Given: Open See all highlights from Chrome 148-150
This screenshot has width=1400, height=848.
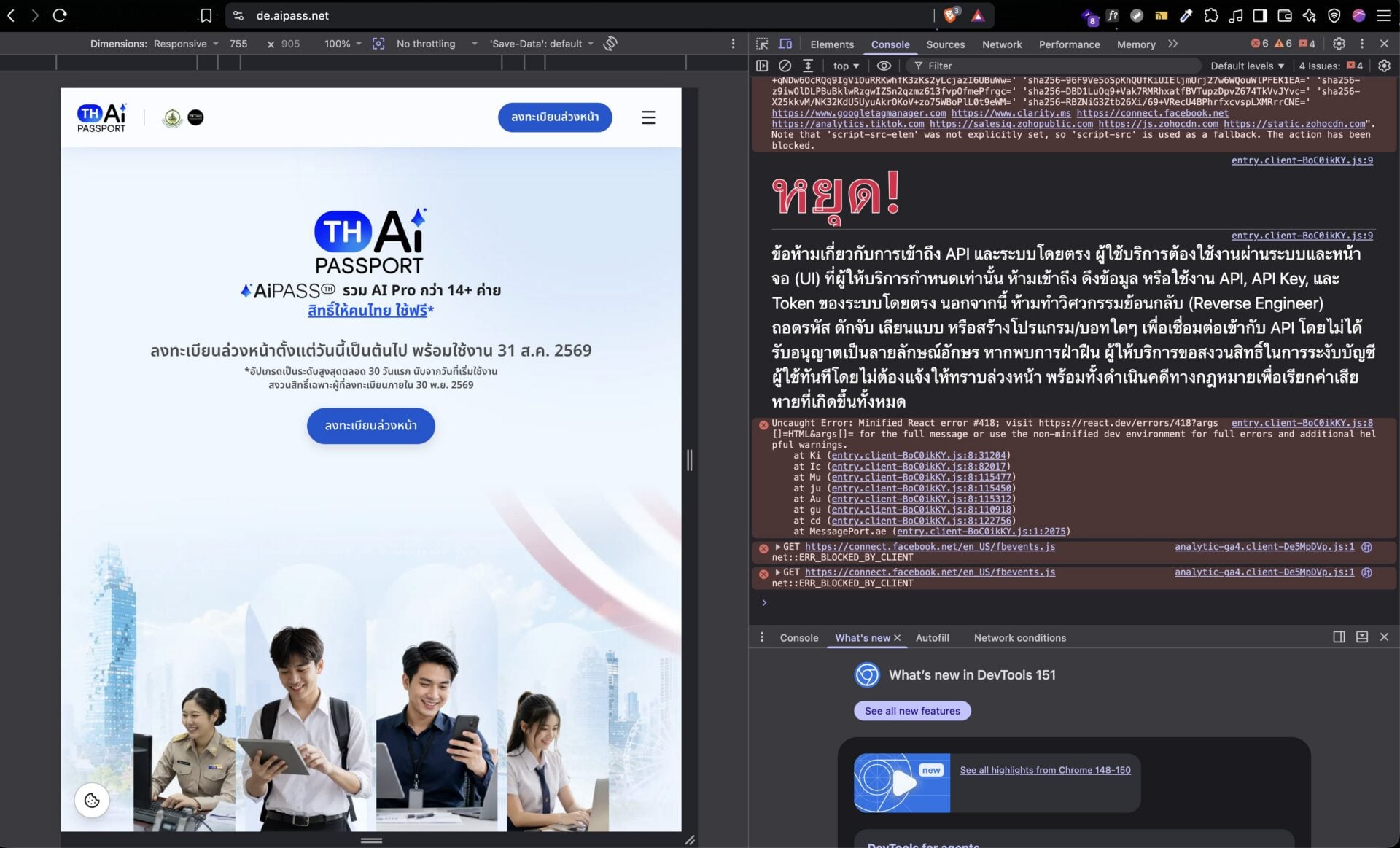Looking at the screenshot, I should 1045,770.
